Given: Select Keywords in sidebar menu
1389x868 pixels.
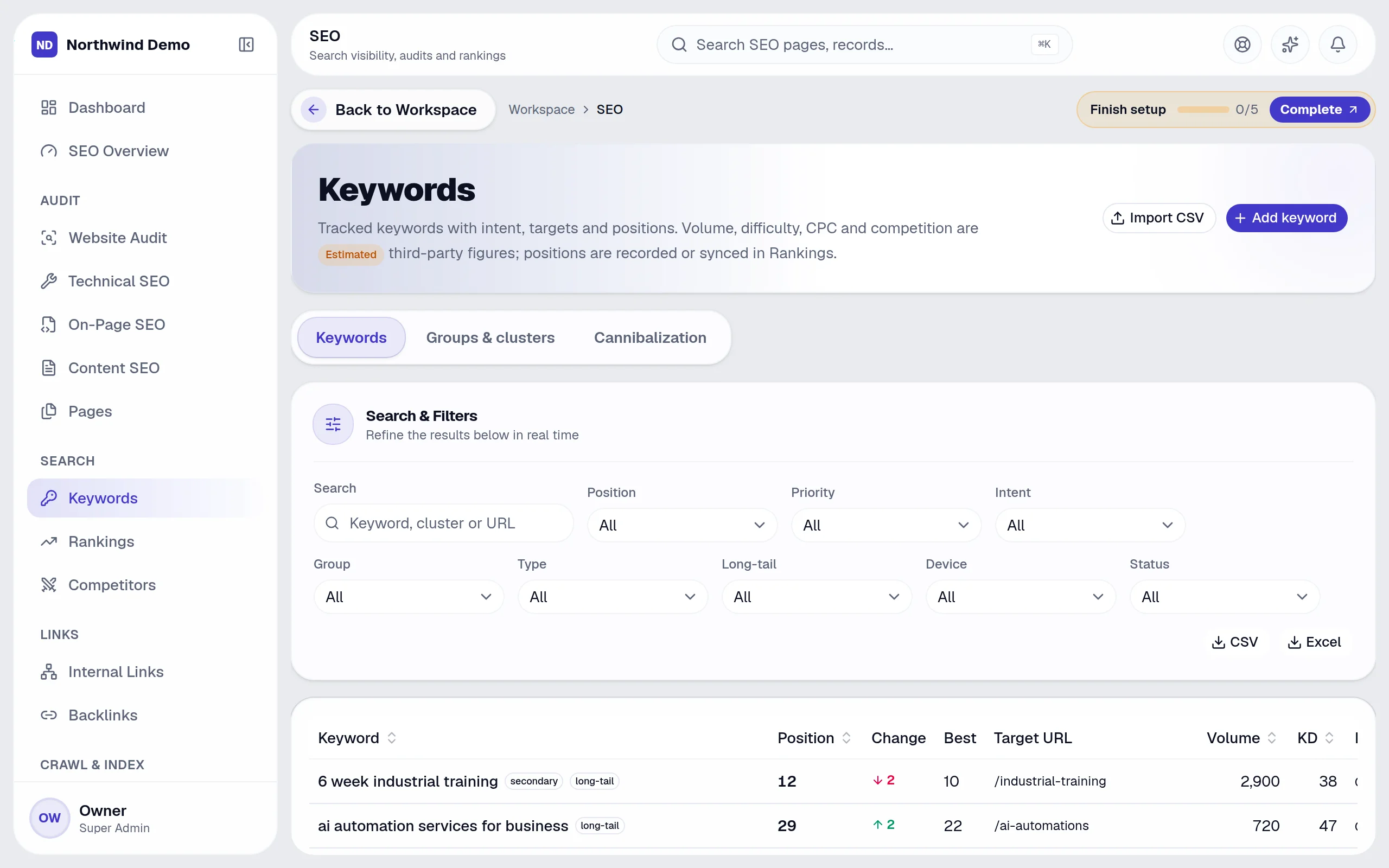Looking at the screenshot, I should (x=145, y=499).
